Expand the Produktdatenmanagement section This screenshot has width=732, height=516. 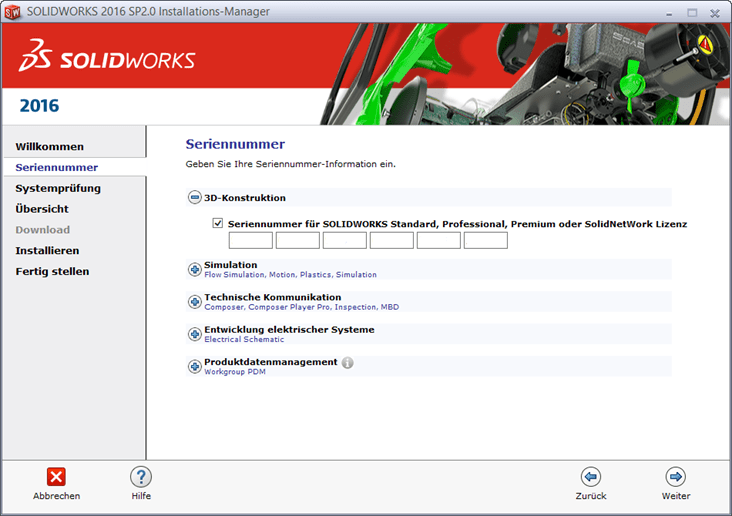click(195, 367)
